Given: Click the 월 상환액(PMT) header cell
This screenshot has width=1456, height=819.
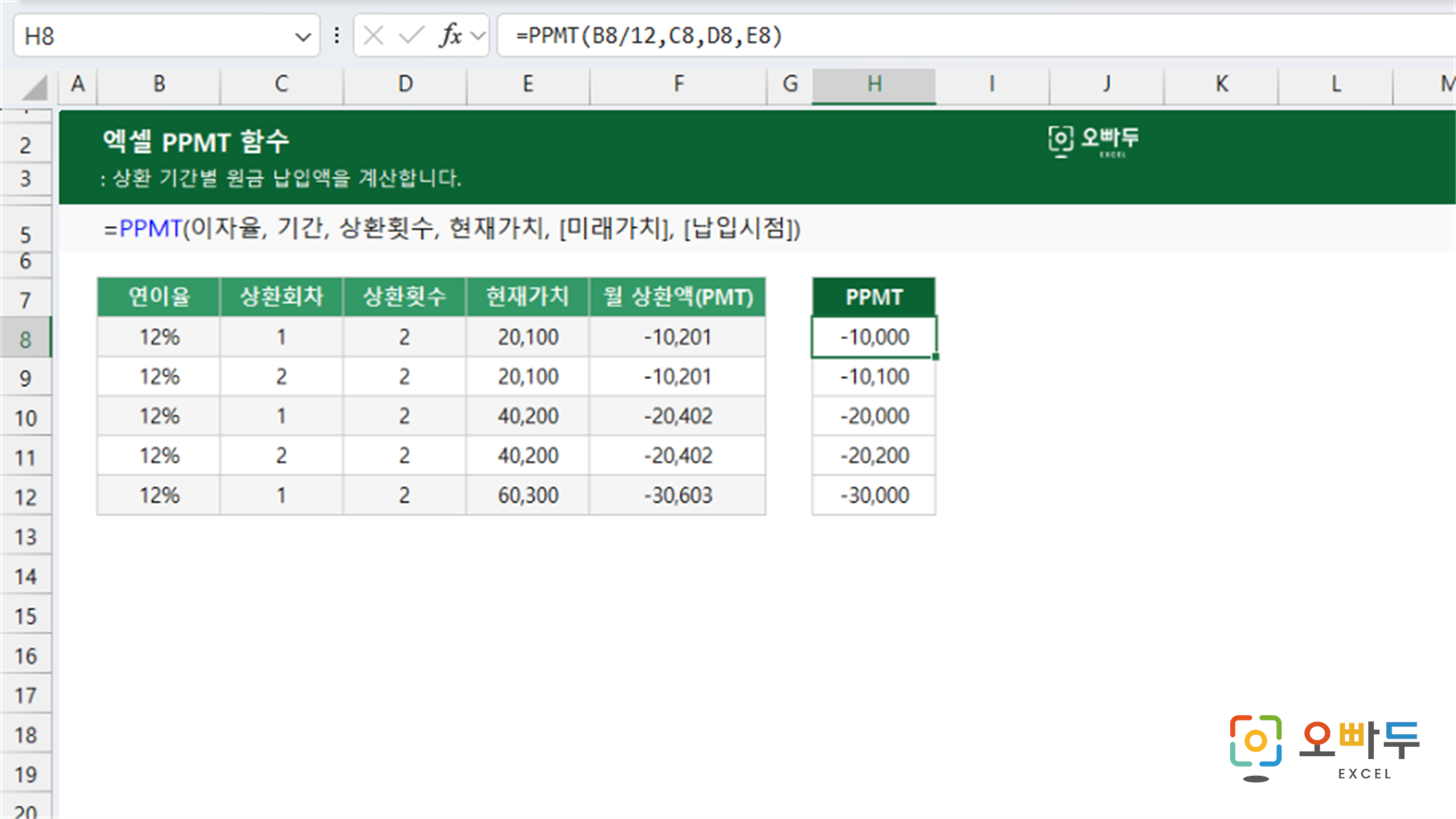Looking at the screenshot, I should (x=678, y=297).
